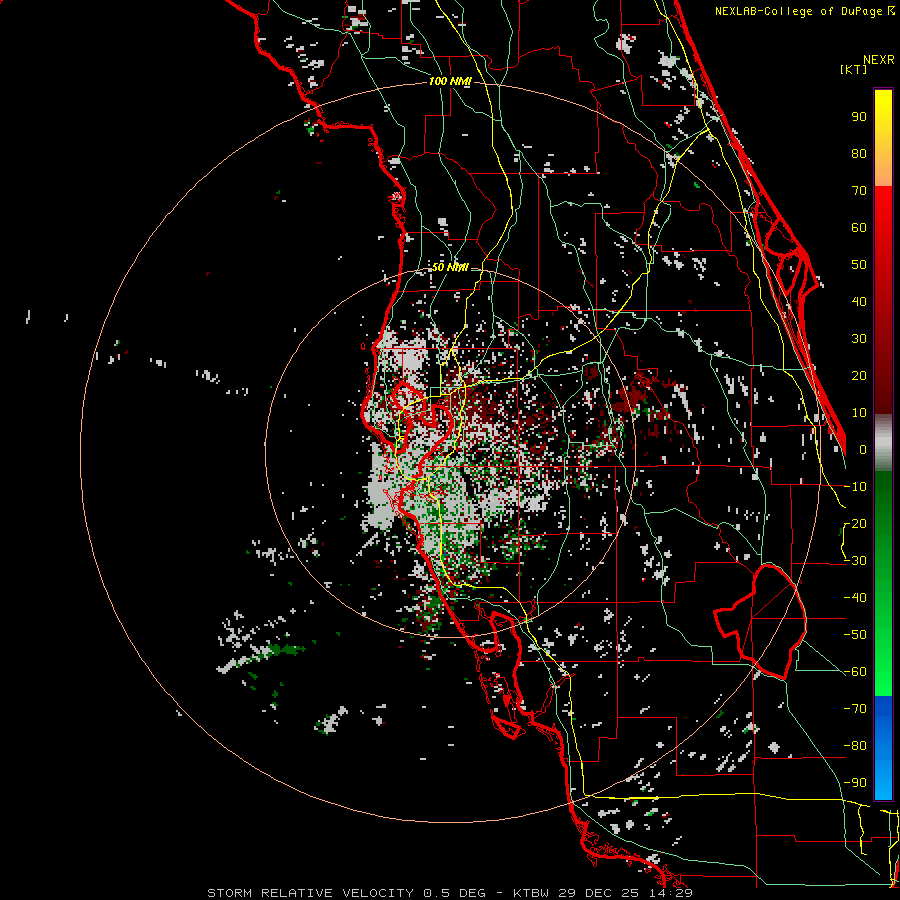Click the -70 value on velocity scale

pyautogui.click(x=855, y=709)
